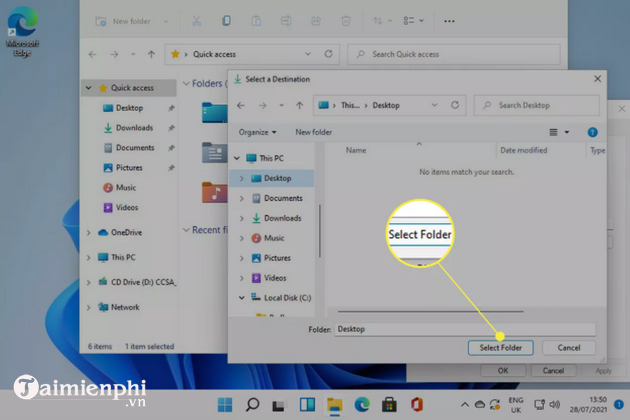Collapse Local Disk (C:) in the dialog tree
630x420 pixels.
[x=241, y=298]
